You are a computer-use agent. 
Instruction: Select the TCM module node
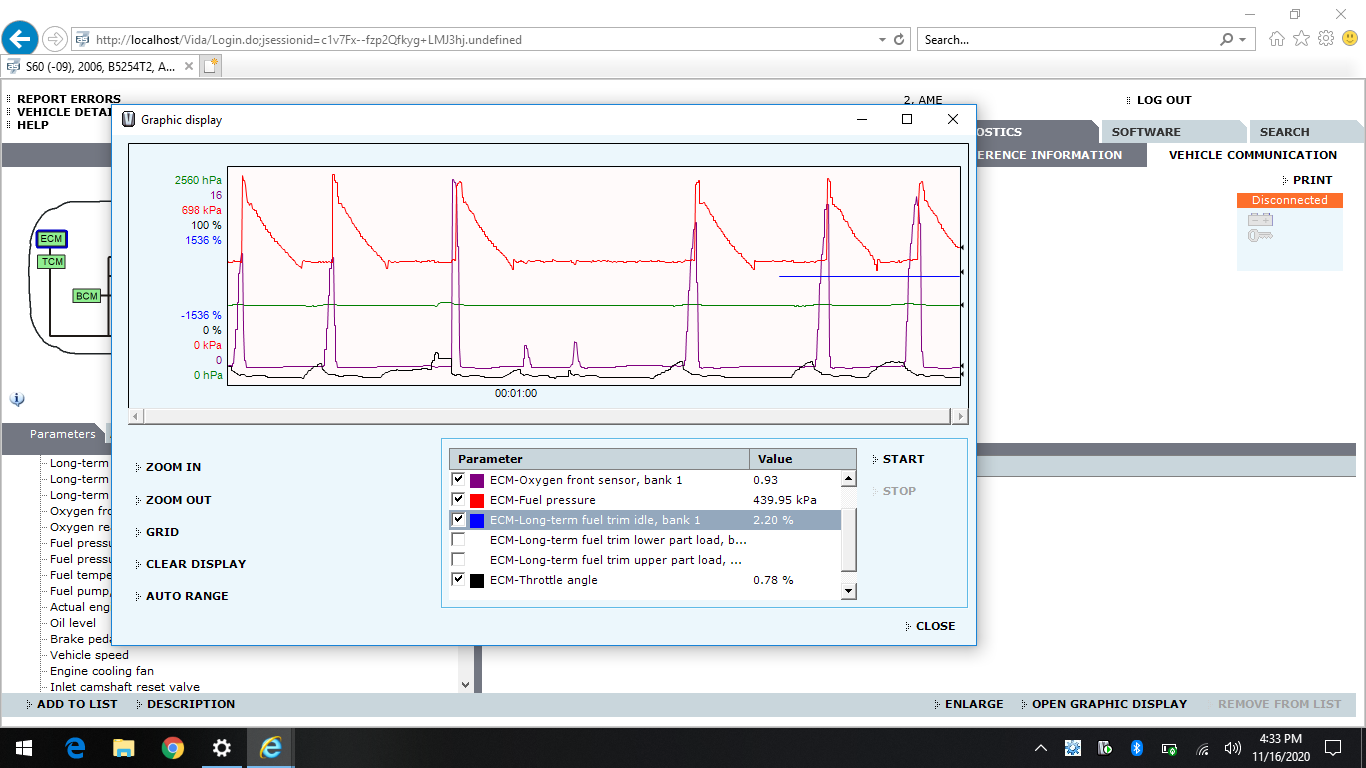pos(52,262)
